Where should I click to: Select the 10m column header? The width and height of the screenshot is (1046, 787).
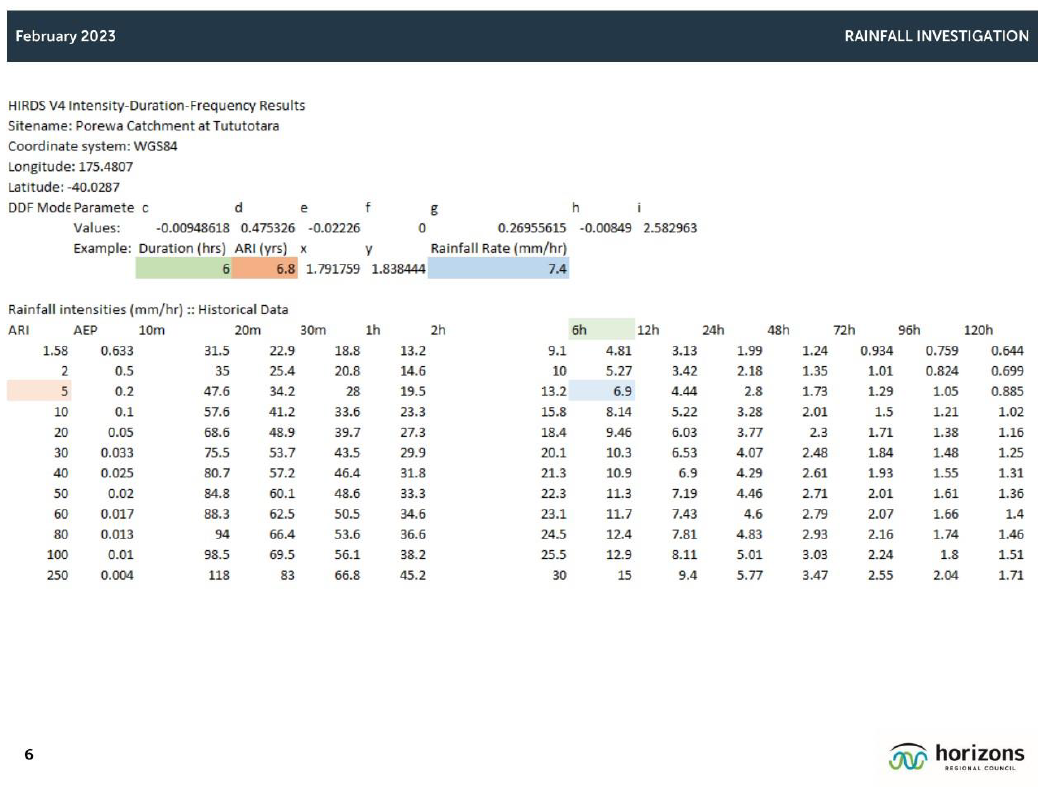coord(151,330)
